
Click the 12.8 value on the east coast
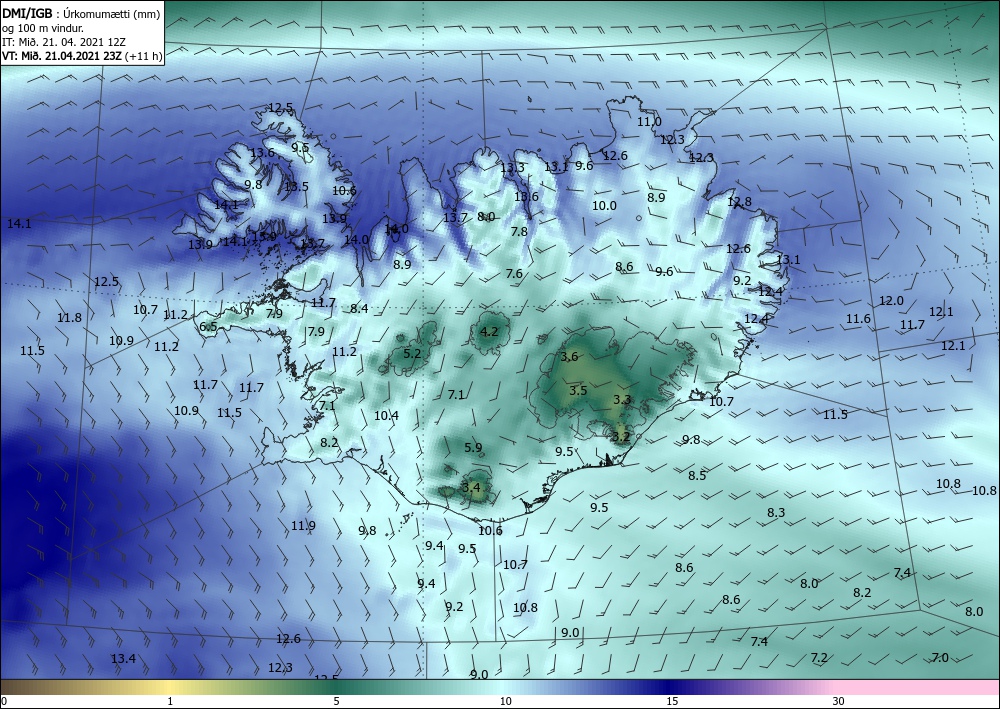(x=739, y=201)
